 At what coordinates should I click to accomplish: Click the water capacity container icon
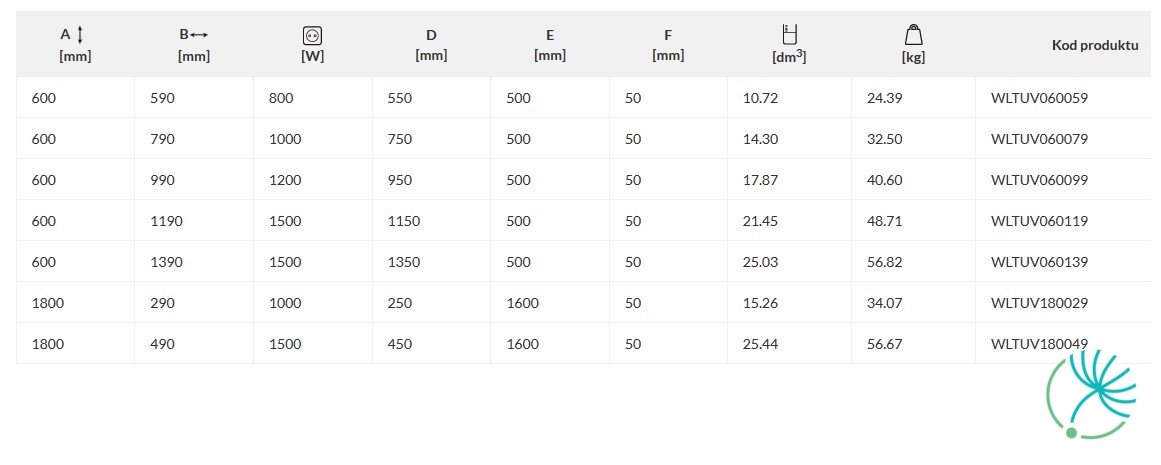pyautogui.click(x=789, y=35)
